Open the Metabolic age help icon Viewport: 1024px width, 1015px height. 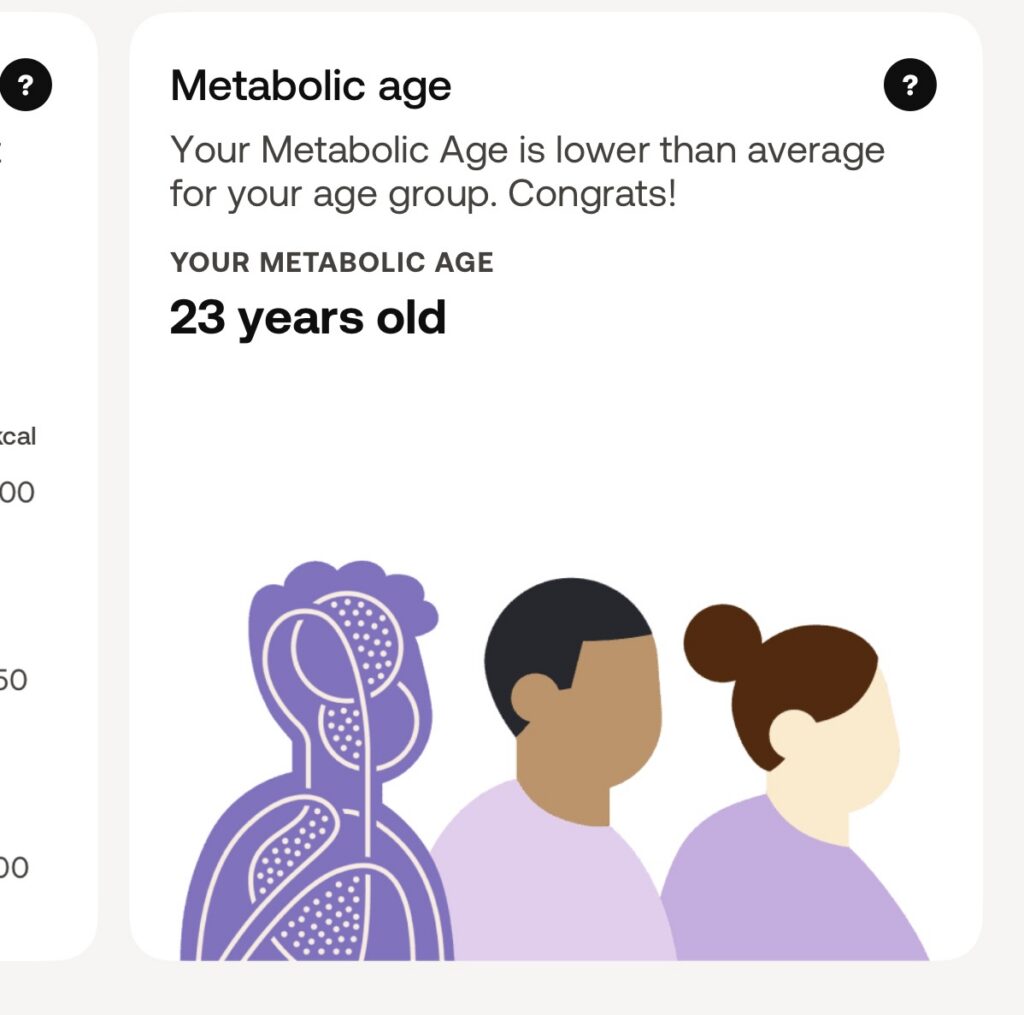point(910,85)
